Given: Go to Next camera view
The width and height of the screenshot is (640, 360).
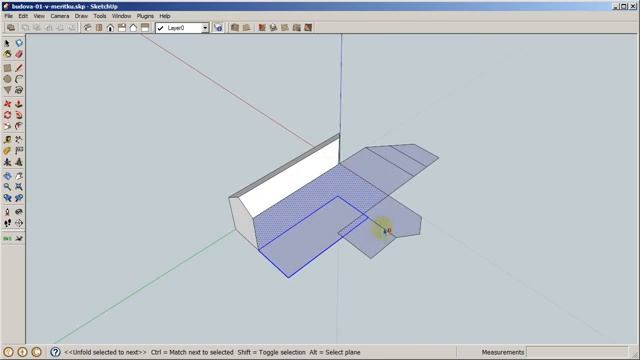Looking at the screenshot, I should click(19, 198).
